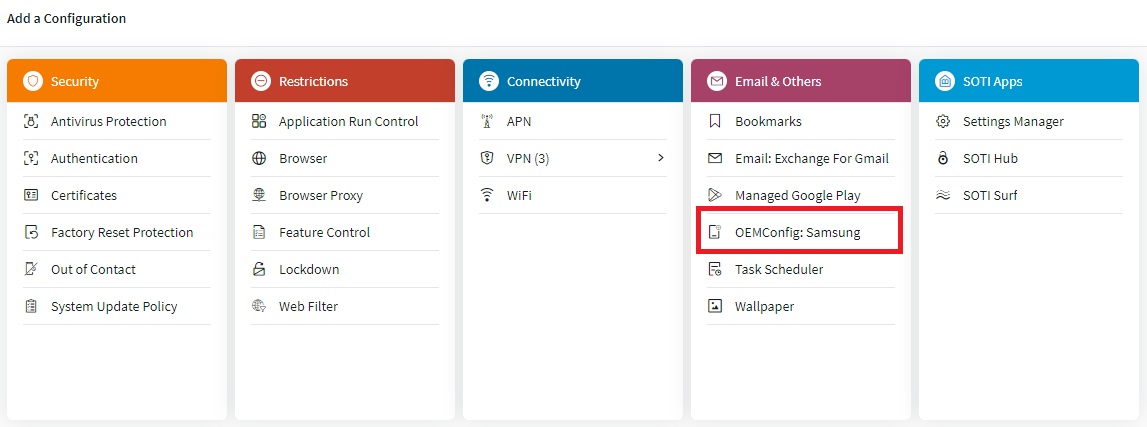Select the Managed Google Play icon
The height and width of the screenshot is (427, 1147).
(x=715, y=195)
